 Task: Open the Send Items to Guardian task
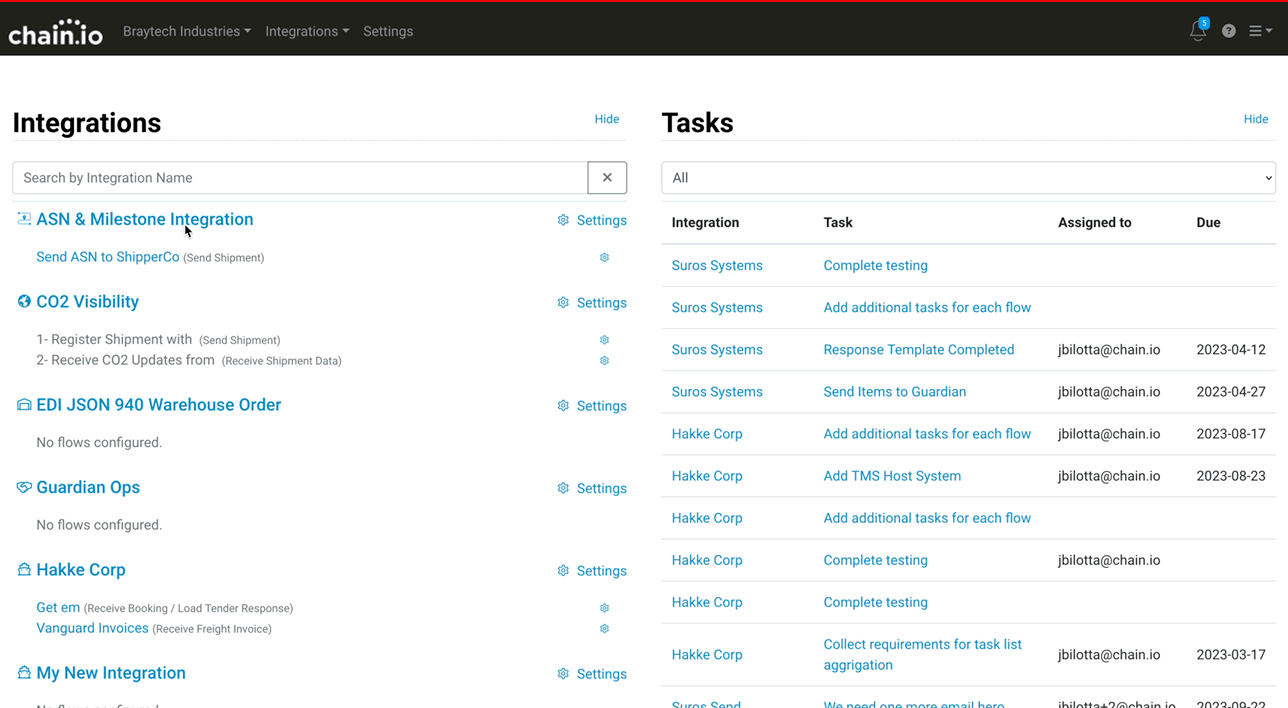(895, 392)
